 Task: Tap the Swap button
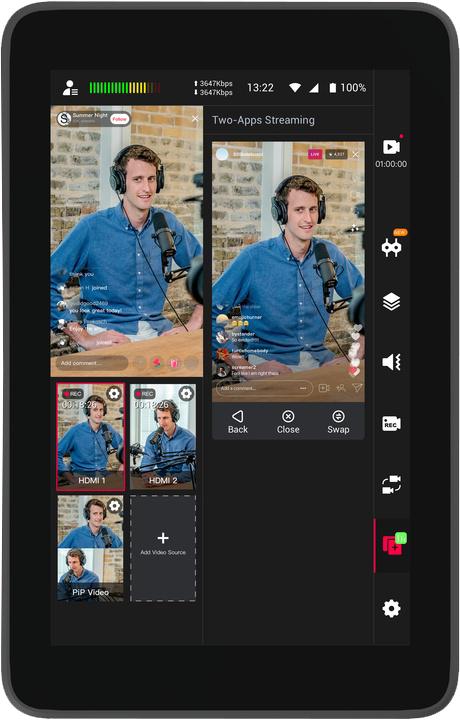338,422
